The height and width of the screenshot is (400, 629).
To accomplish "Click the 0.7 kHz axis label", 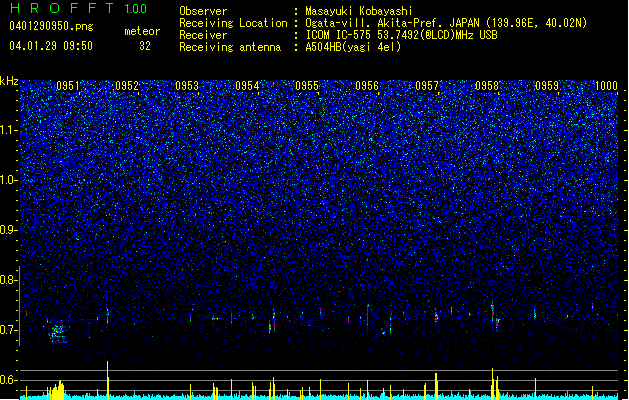I will tap(9, 330).
